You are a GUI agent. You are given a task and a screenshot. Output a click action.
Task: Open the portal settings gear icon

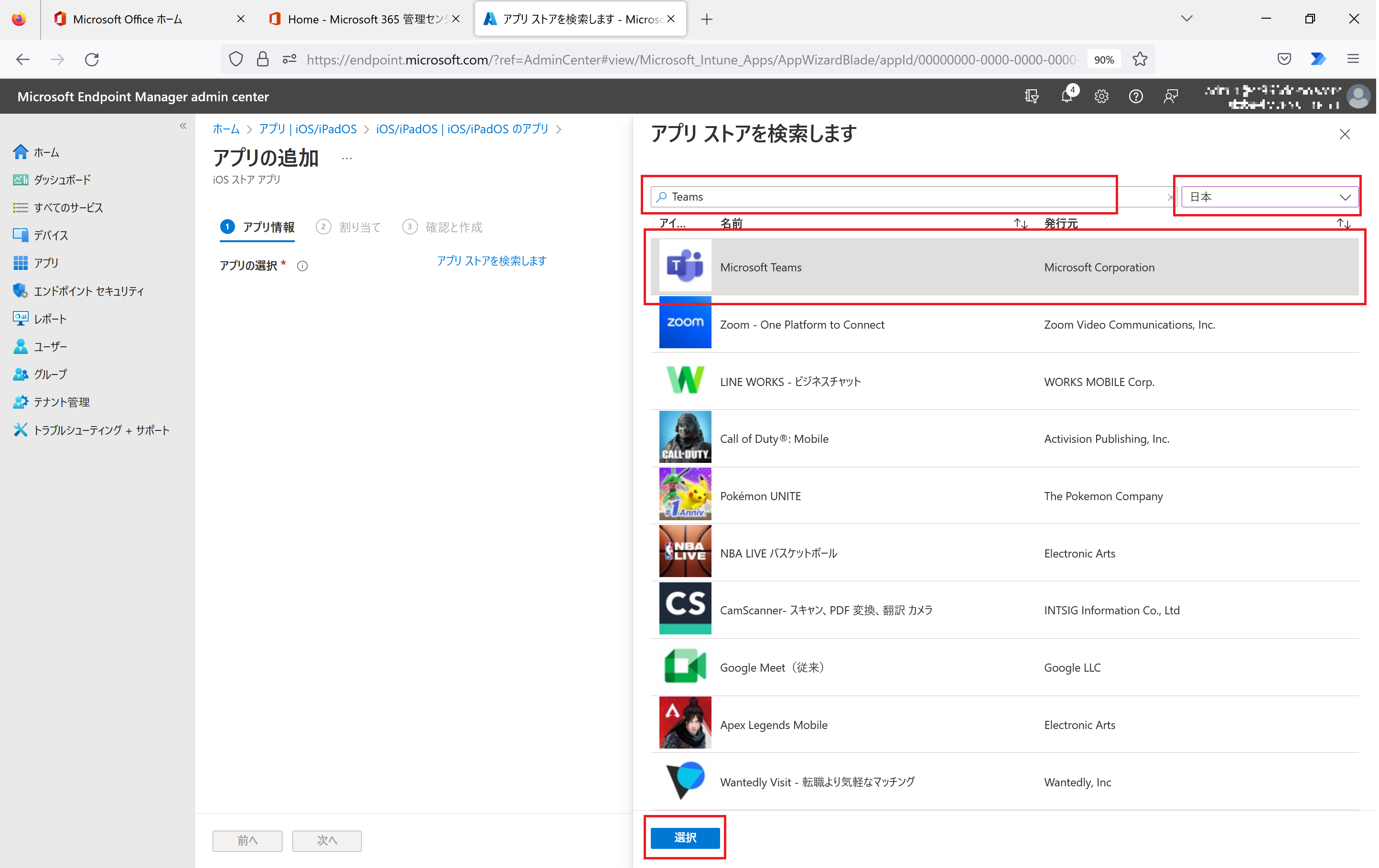click(x=1101, y=96)
